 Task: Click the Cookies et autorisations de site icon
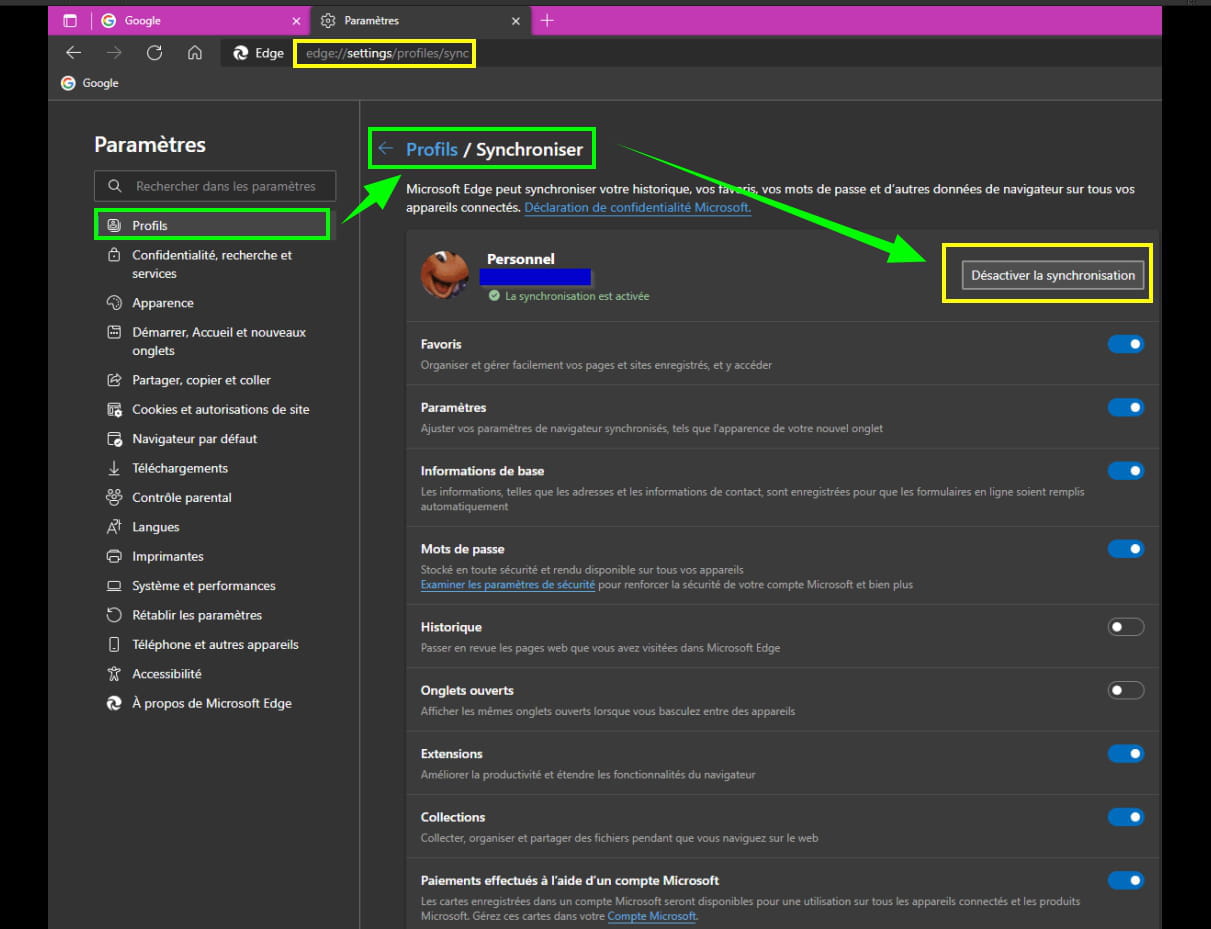114,409
